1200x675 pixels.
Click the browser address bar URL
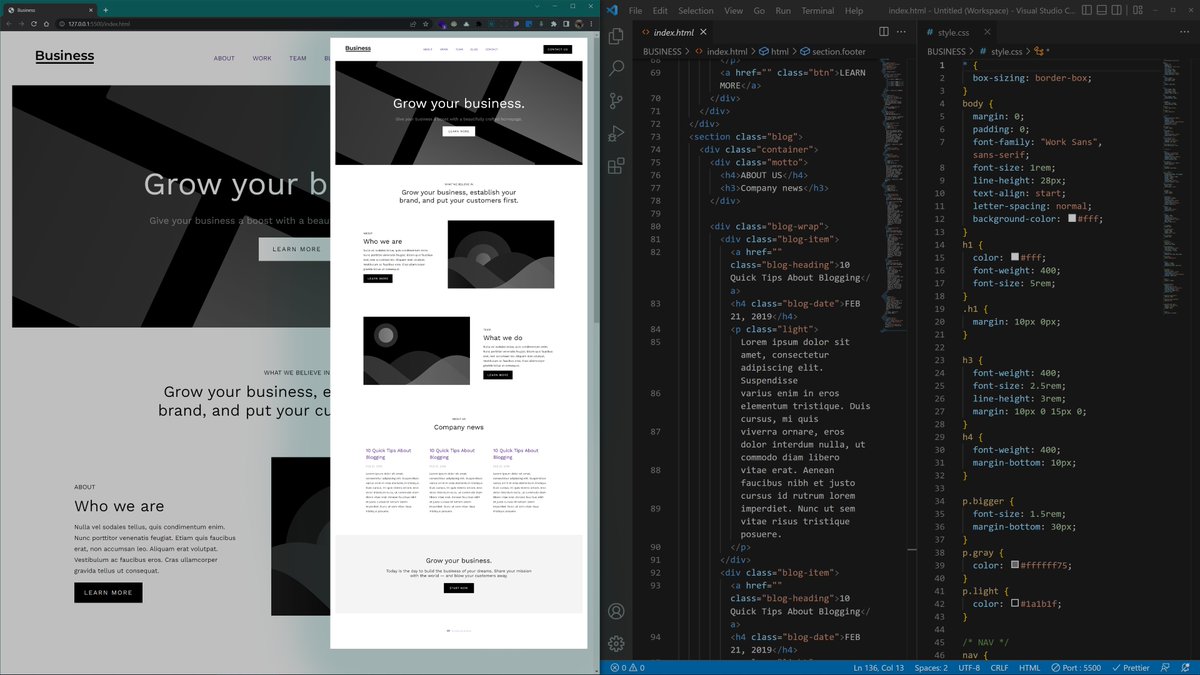(99, 24)
